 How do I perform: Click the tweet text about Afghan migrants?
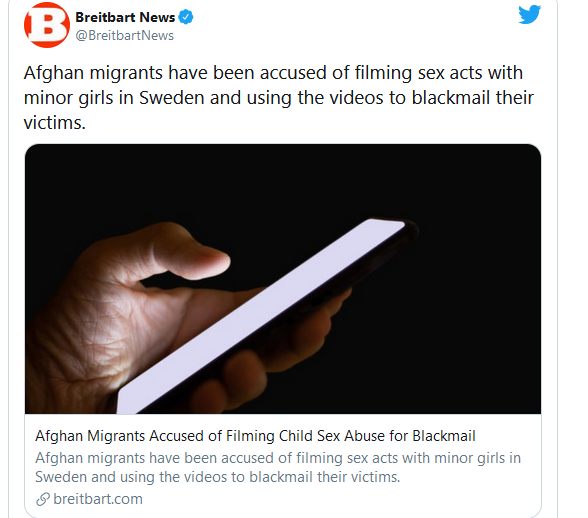click(x=279, y=98)
